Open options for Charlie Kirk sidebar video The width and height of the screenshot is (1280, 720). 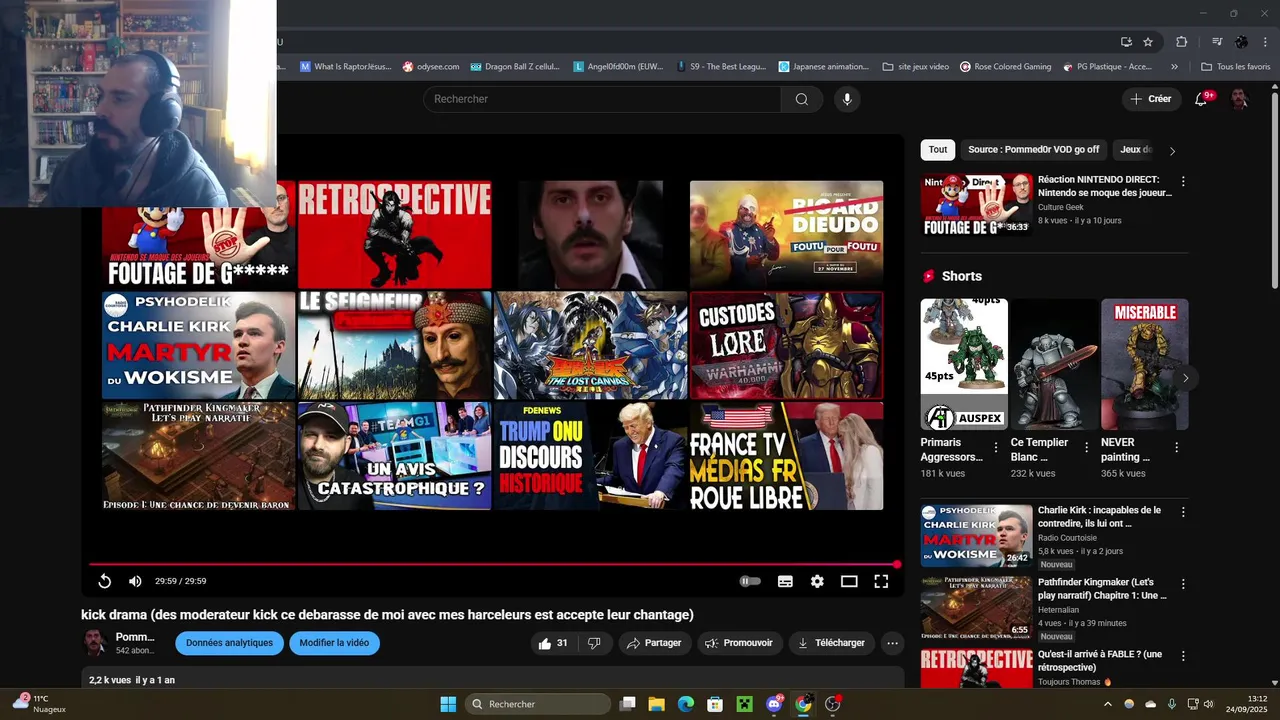click(x=1183, y=512)
